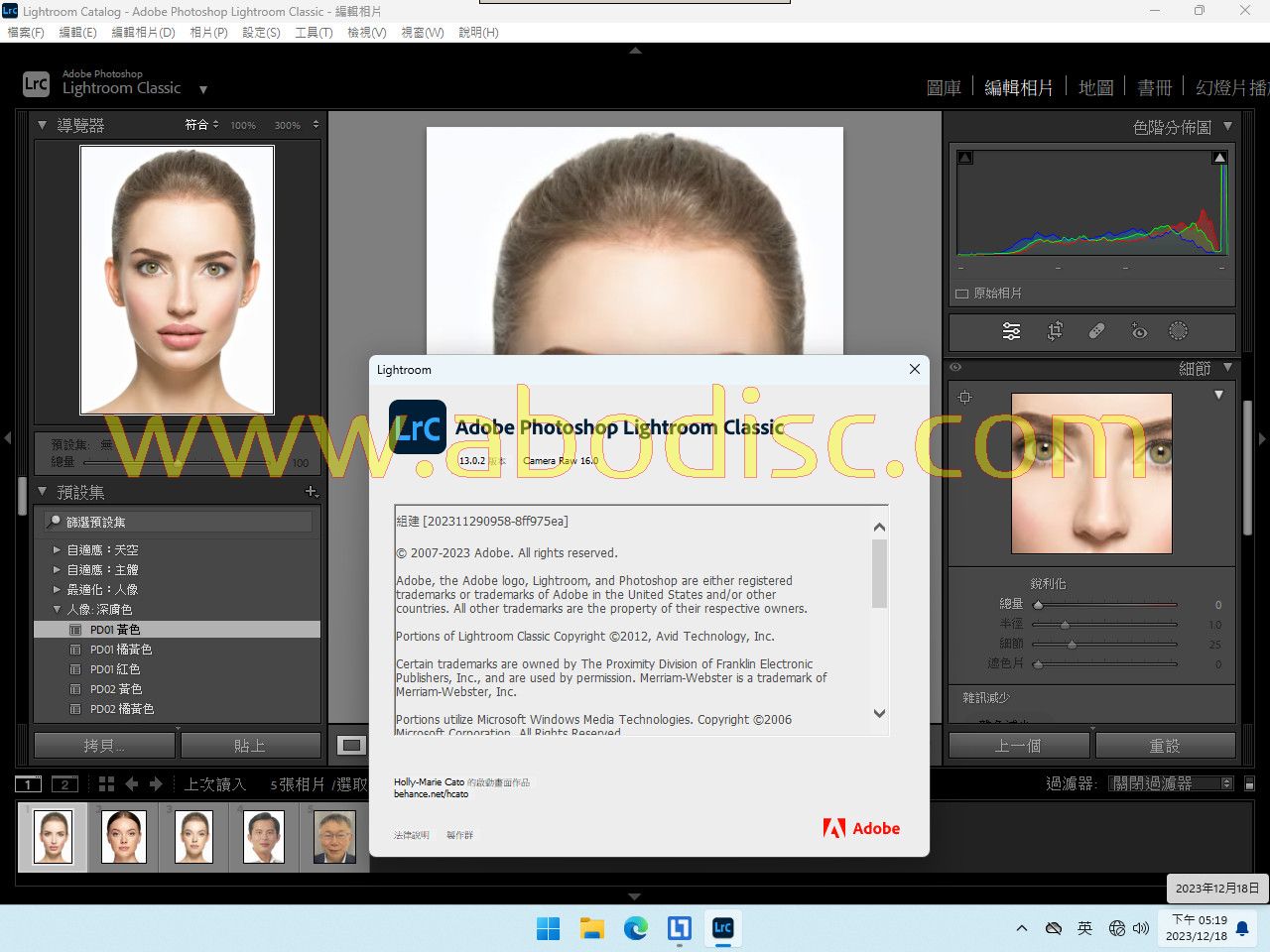This screenshot has width=1270, height=952.
Task: Open the 工具(T) menu
Action: pyautogui.click(x=314, y=32)
